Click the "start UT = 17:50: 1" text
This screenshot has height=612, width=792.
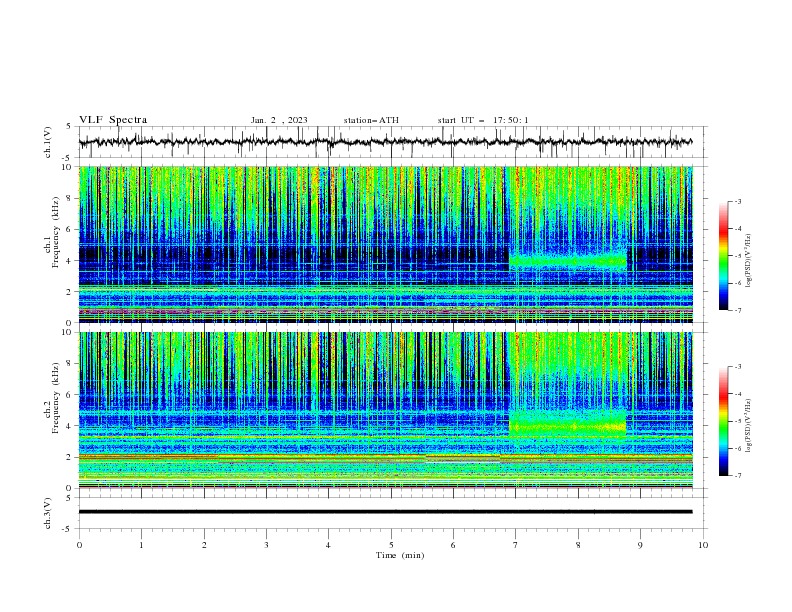tap(483, 120)
